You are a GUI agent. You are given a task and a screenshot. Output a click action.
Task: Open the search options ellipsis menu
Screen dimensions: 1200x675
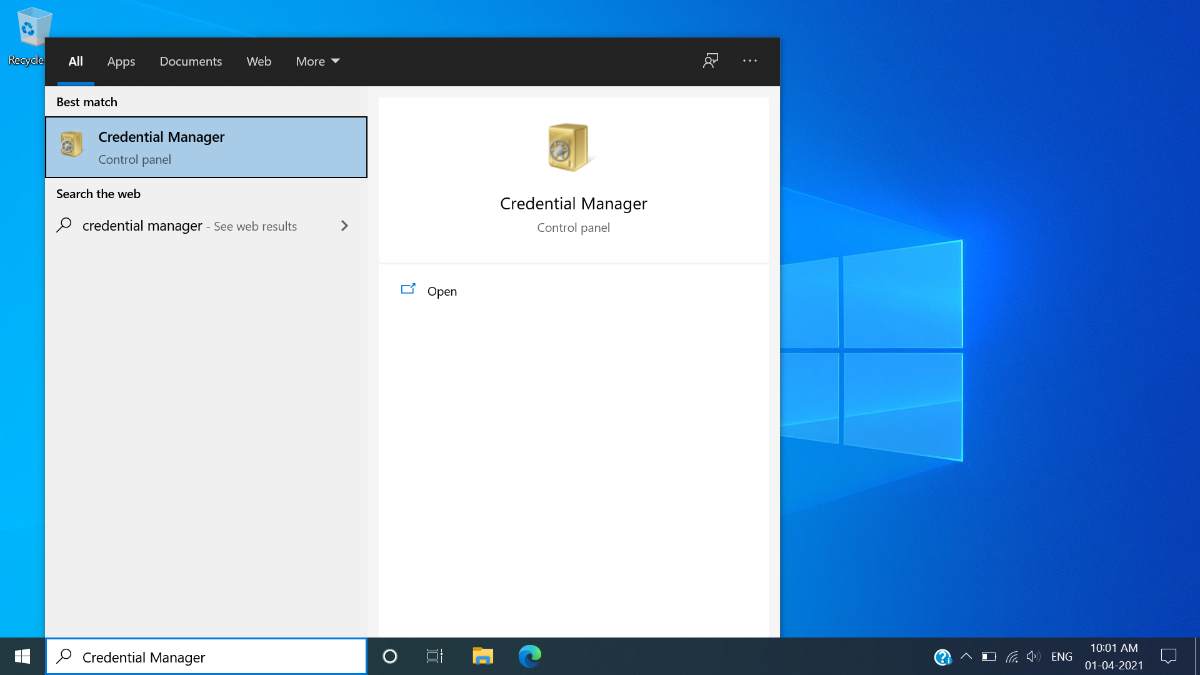[x=750, y=61]
